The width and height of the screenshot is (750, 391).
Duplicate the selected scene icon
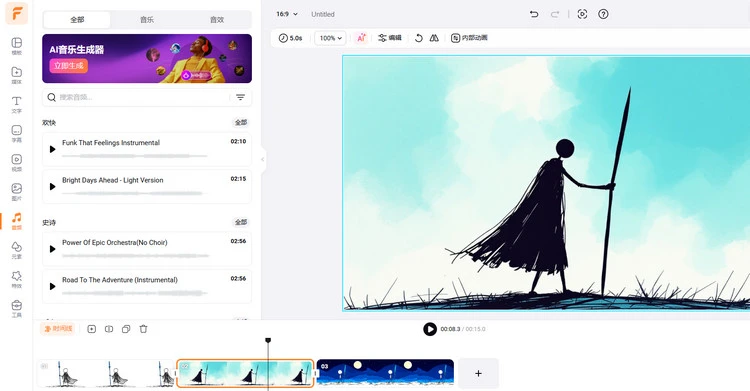pyautogui.click(x=126, y=329)
